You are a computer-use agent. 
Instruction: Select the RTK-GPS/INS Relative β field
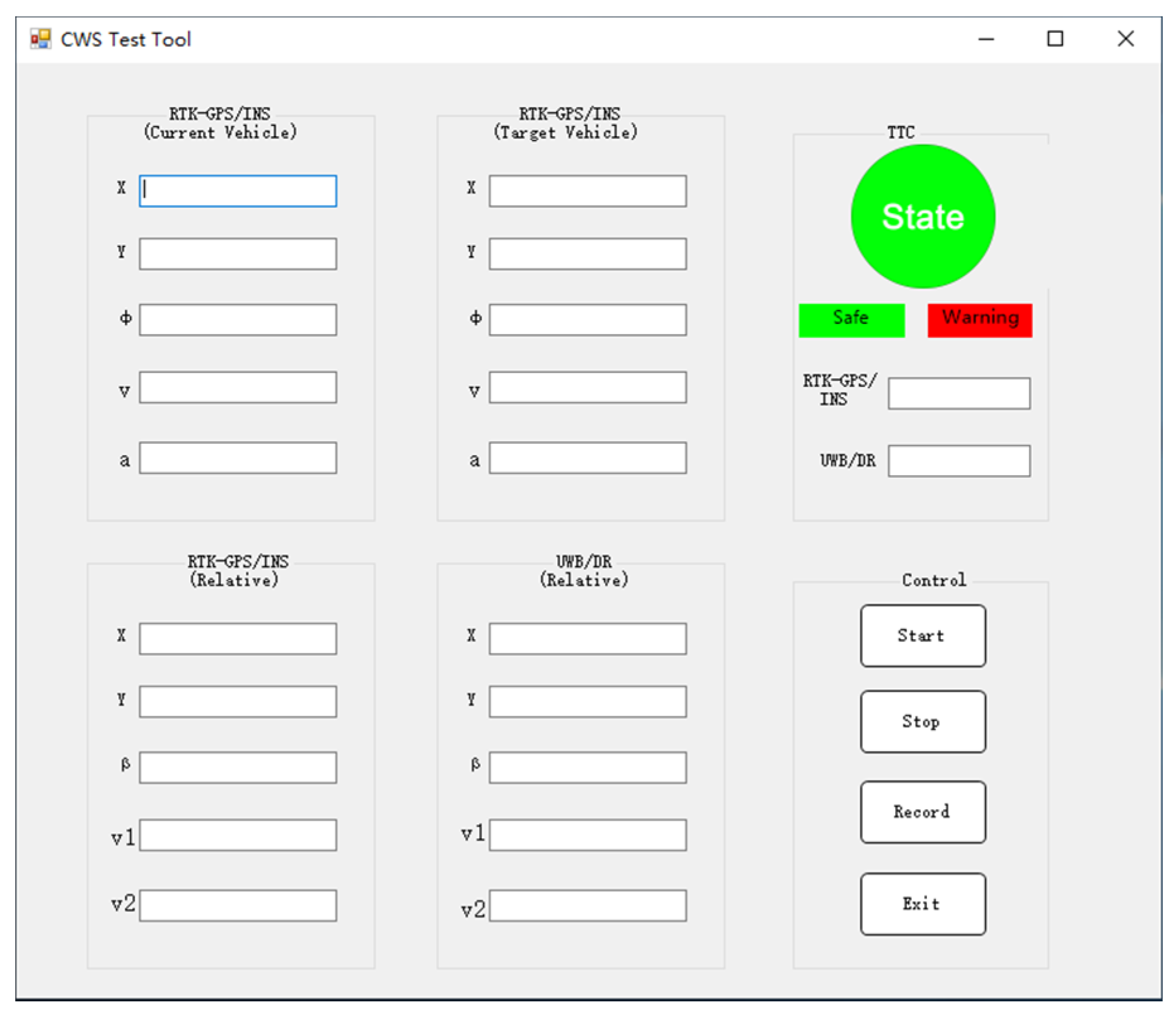tap(238, 768)
